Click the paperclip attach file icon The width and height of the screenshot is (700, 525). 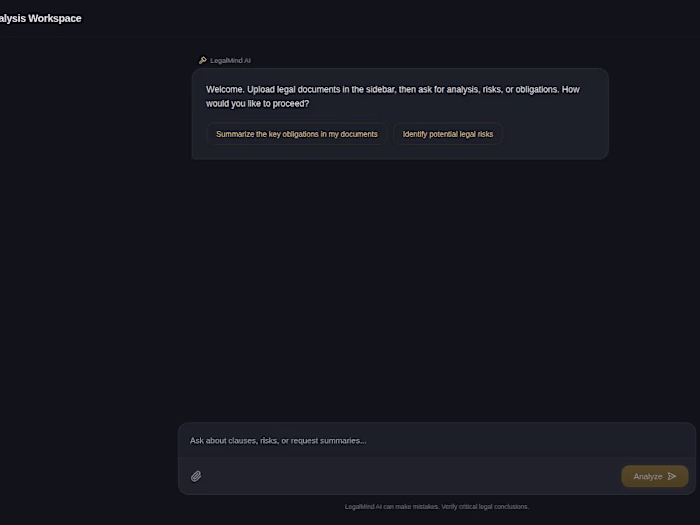pos(196,476)
